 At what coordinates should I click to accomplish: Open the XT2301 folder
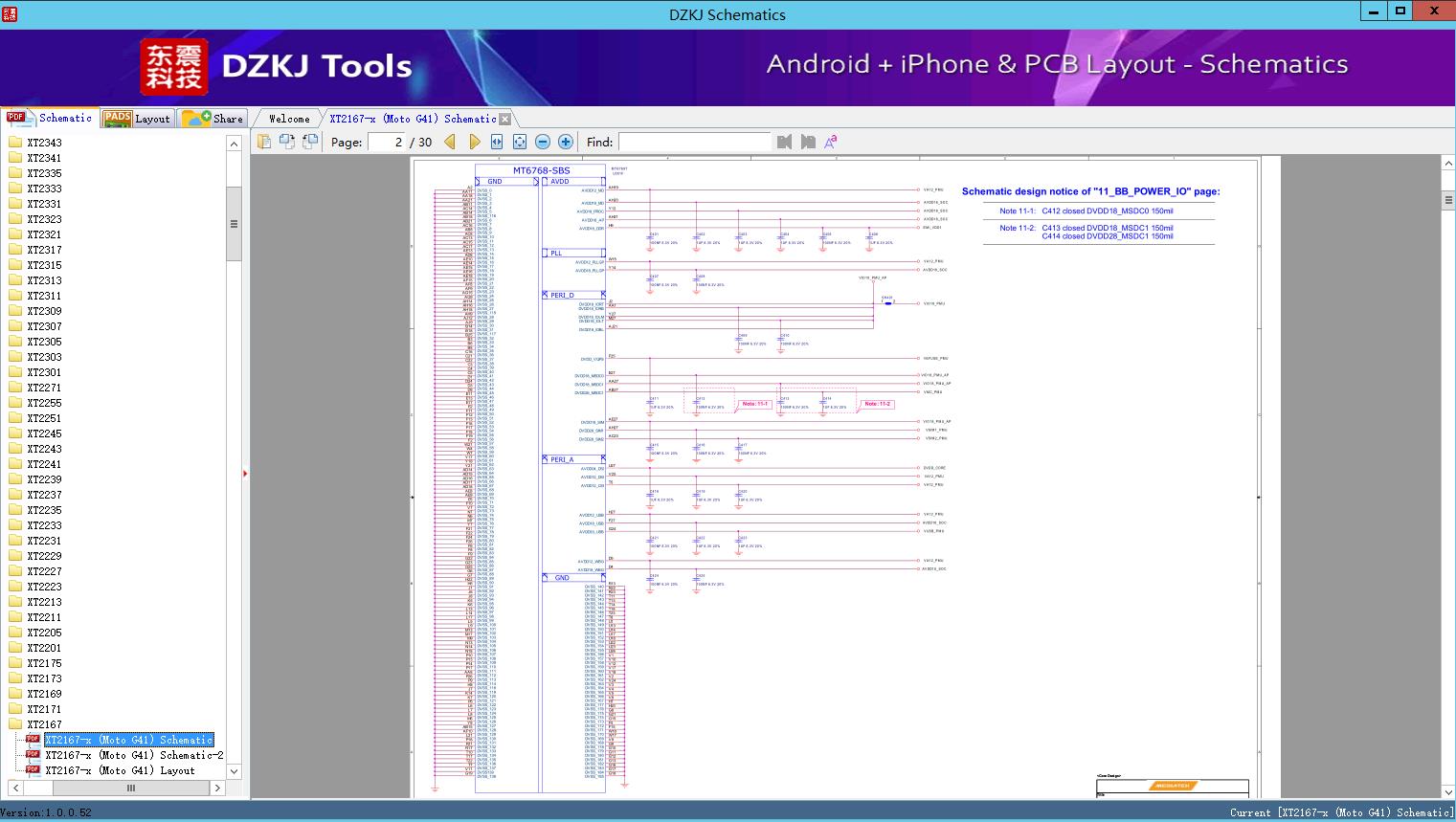44,372
